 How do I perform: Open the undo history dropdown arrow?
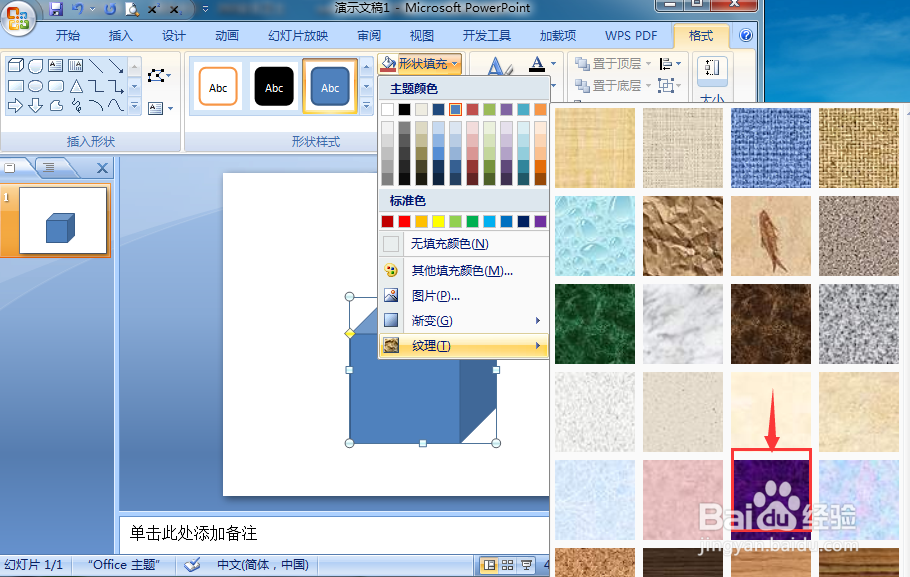92,9
